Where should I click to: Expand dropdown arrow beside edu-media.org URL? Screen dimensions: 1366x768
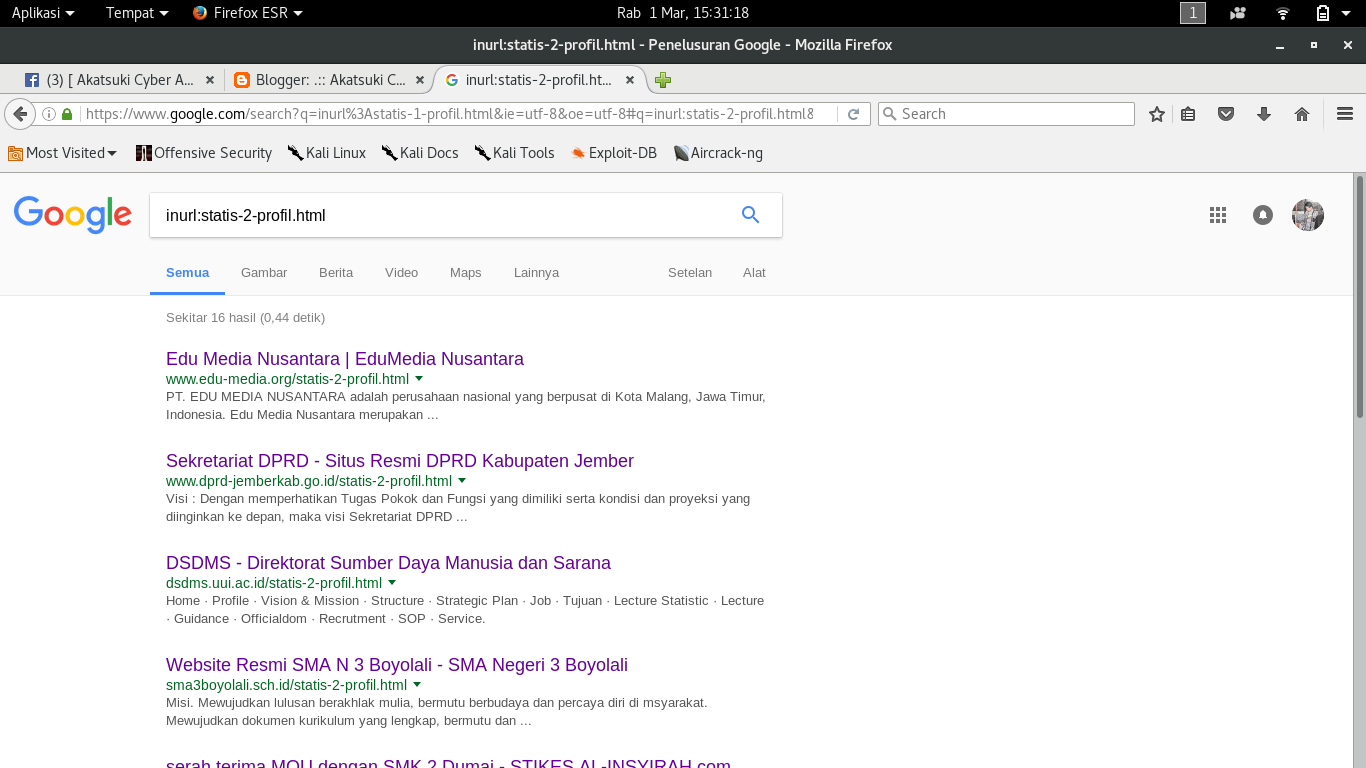click(419, 379)
